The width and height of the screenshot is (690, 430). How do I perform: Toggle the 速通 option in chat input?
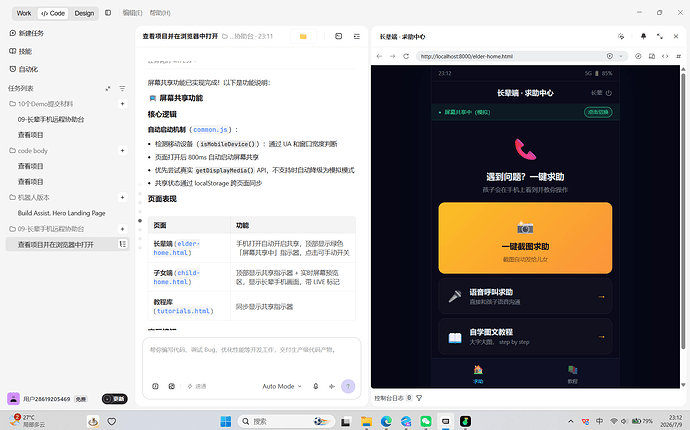tap(197, 386)
